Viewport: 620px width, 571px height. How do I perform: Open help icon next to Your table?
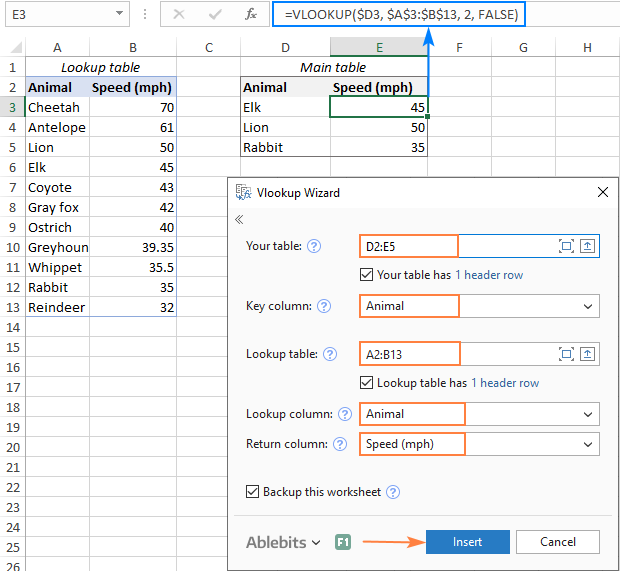314,246
